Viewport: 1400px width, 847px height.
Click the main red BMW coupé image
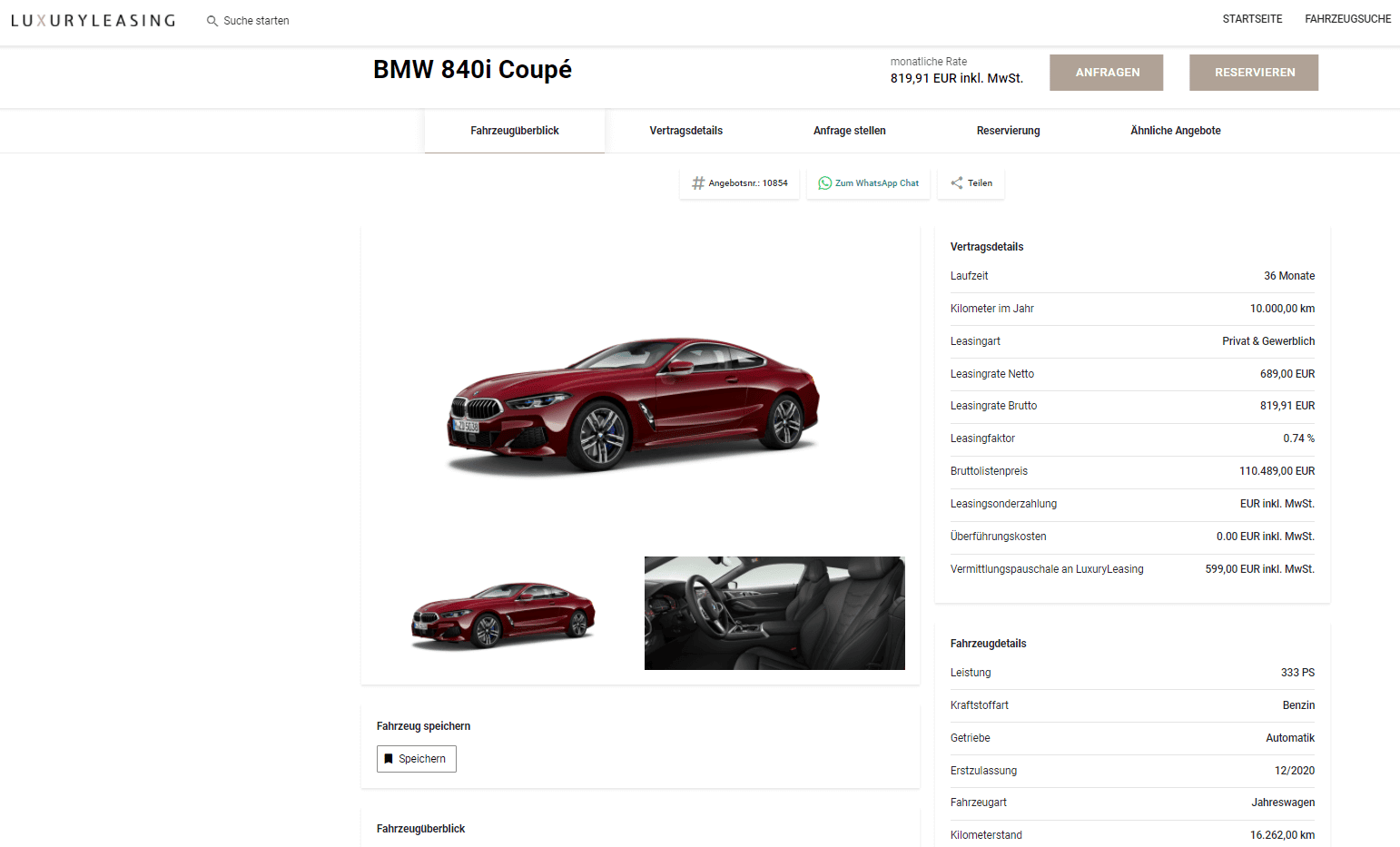[634, 406]
